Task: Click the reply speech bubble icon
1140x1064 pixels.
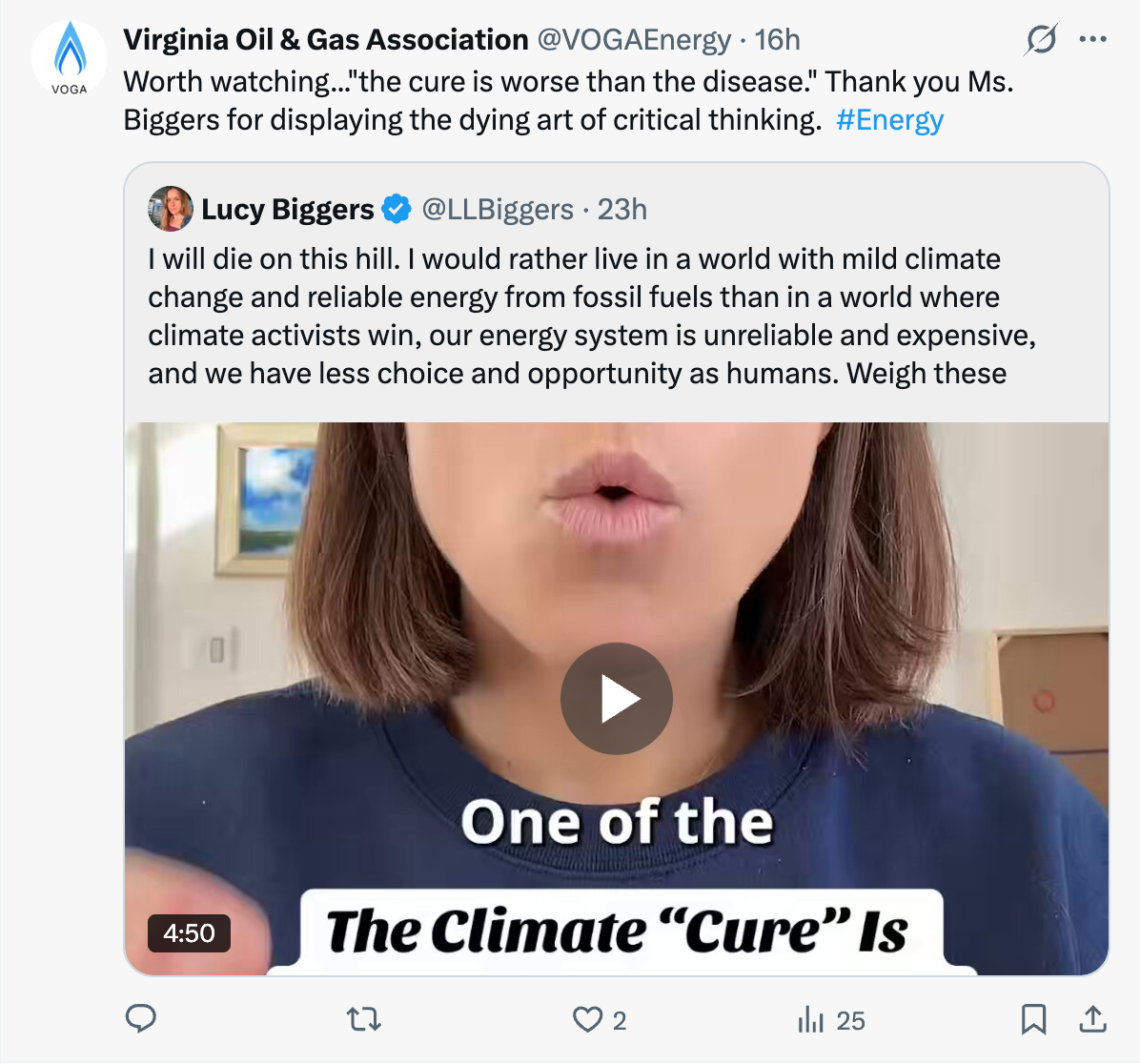Action: (141, 1019)
